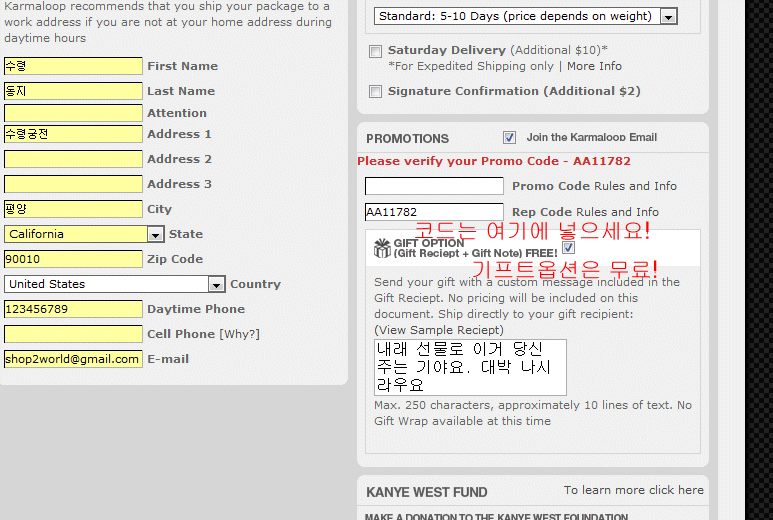Click the Why? link next to Cell Phone
773x520 pixels.
[x=239, y=334]
